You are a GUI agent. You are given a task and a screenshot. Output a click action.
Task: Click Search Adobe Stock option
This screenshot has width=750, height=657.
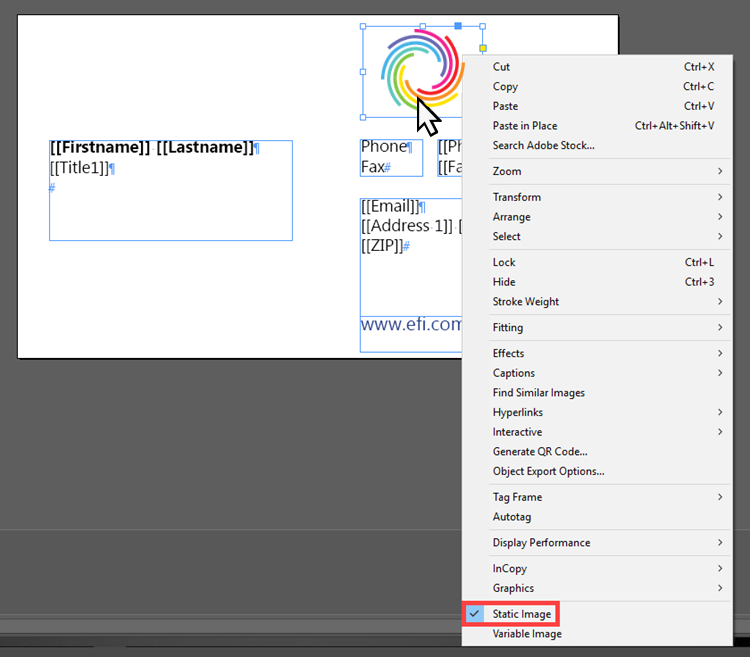point(543,146)
